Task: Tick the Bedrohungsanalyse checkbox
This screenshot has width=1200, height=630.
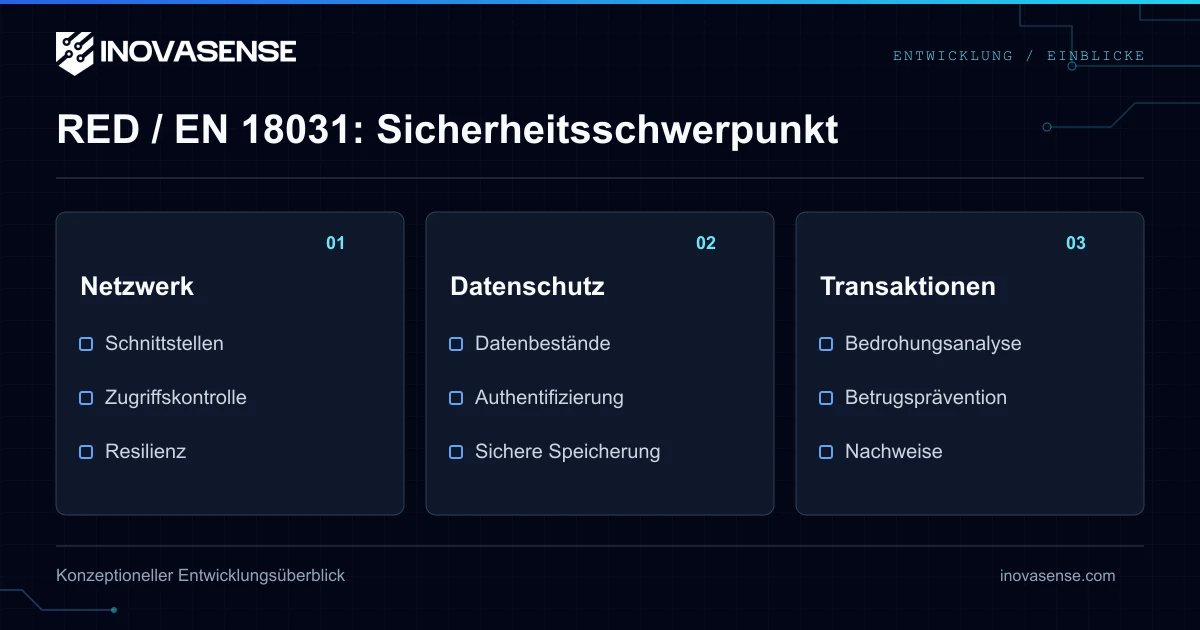Action: point(826,344)
